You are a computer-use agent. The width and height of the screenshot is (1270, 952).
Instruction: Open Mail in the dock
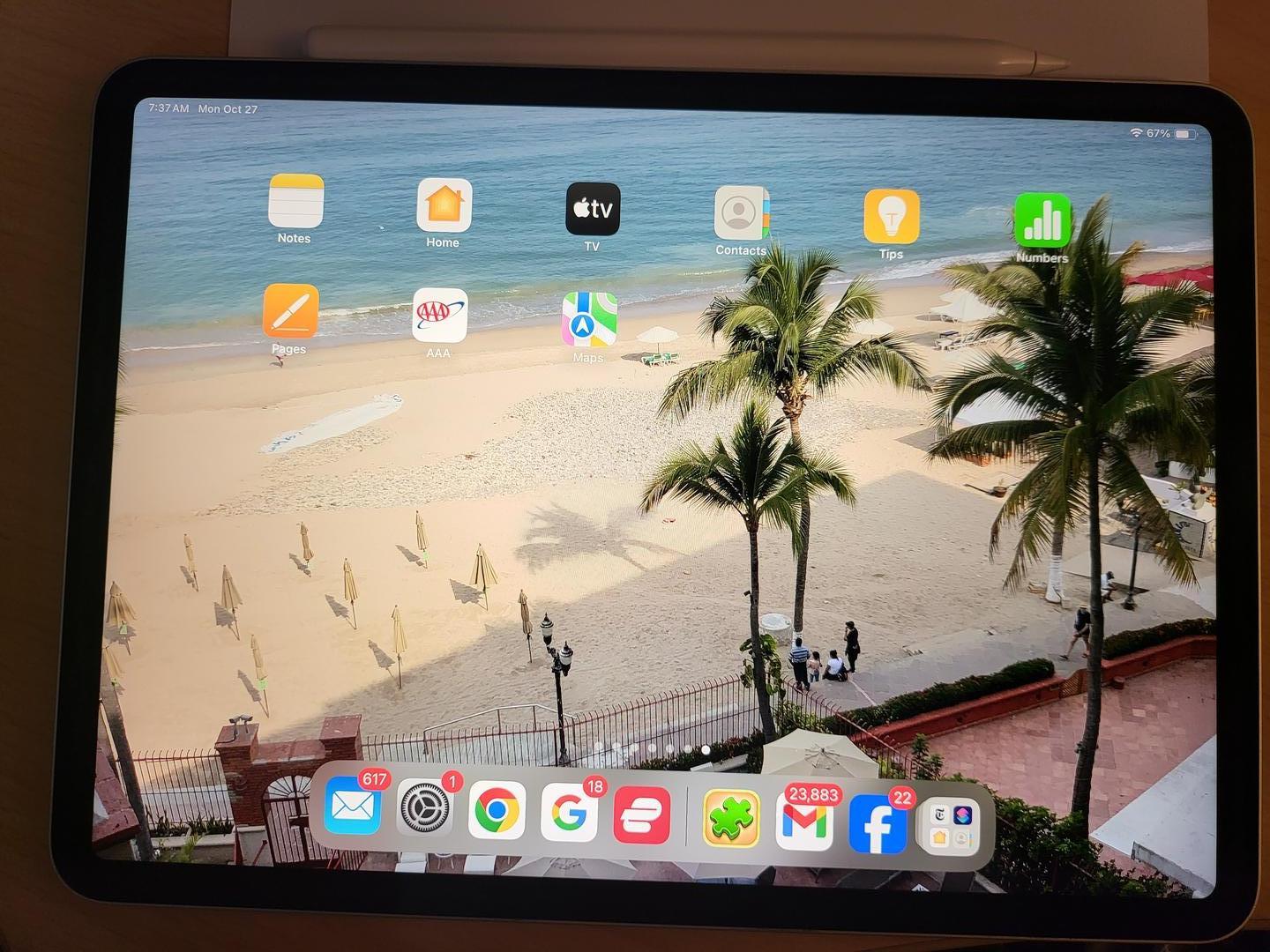pos(353,807)
